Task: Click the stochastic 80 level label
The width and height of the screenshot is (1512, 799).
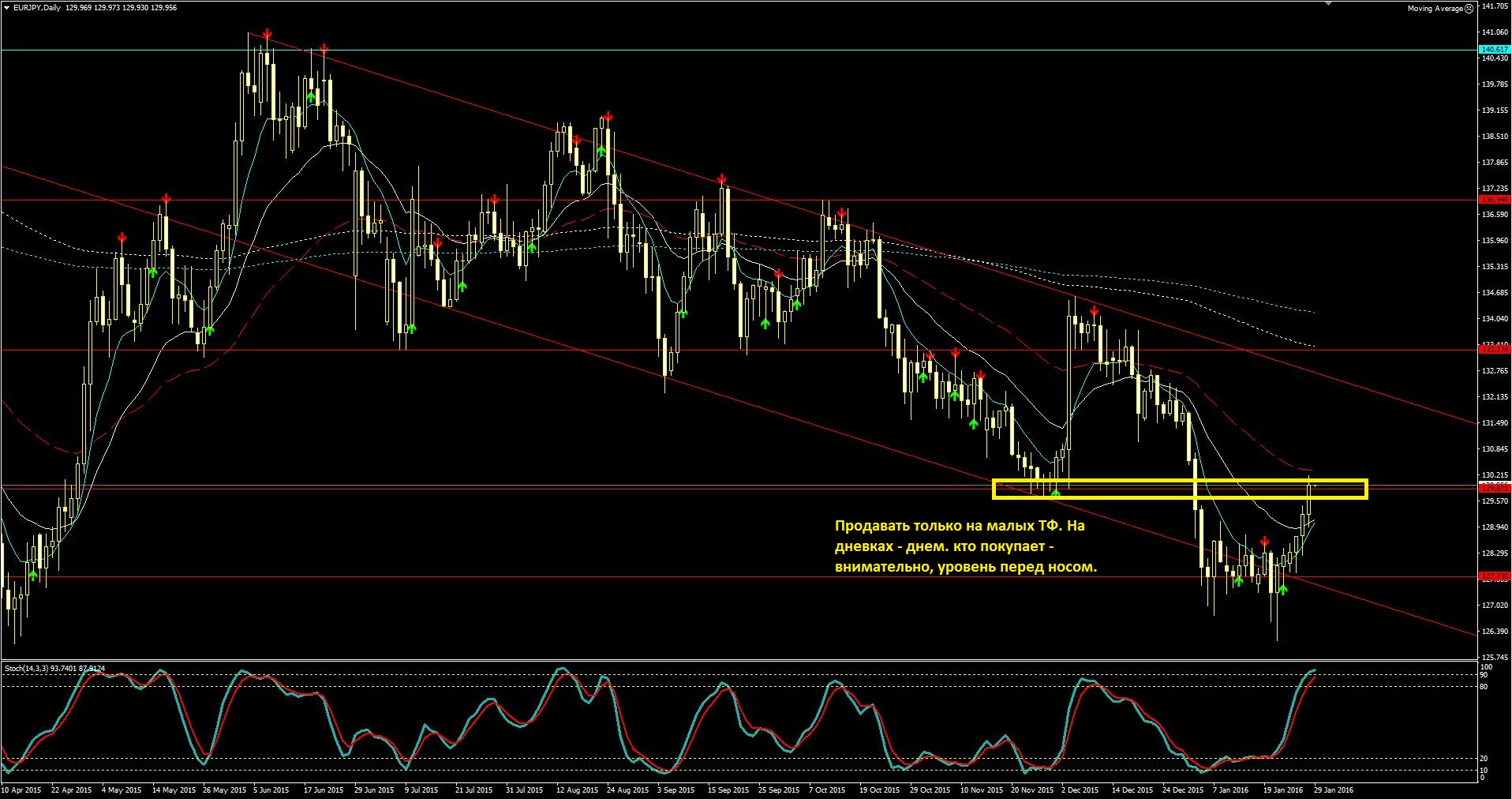Action: (1484, 687)
